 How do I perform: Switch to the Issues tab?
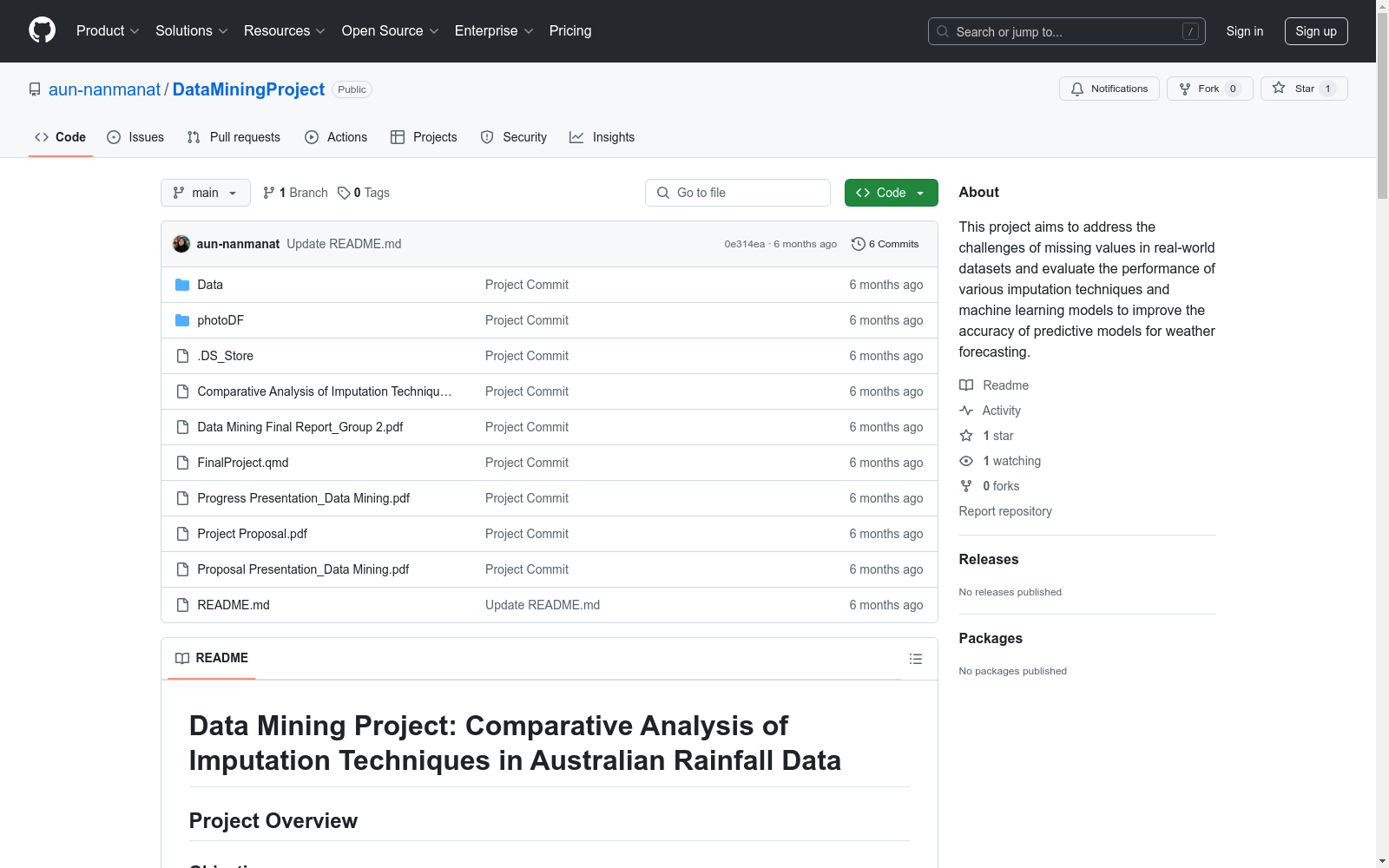coord(135,137)
